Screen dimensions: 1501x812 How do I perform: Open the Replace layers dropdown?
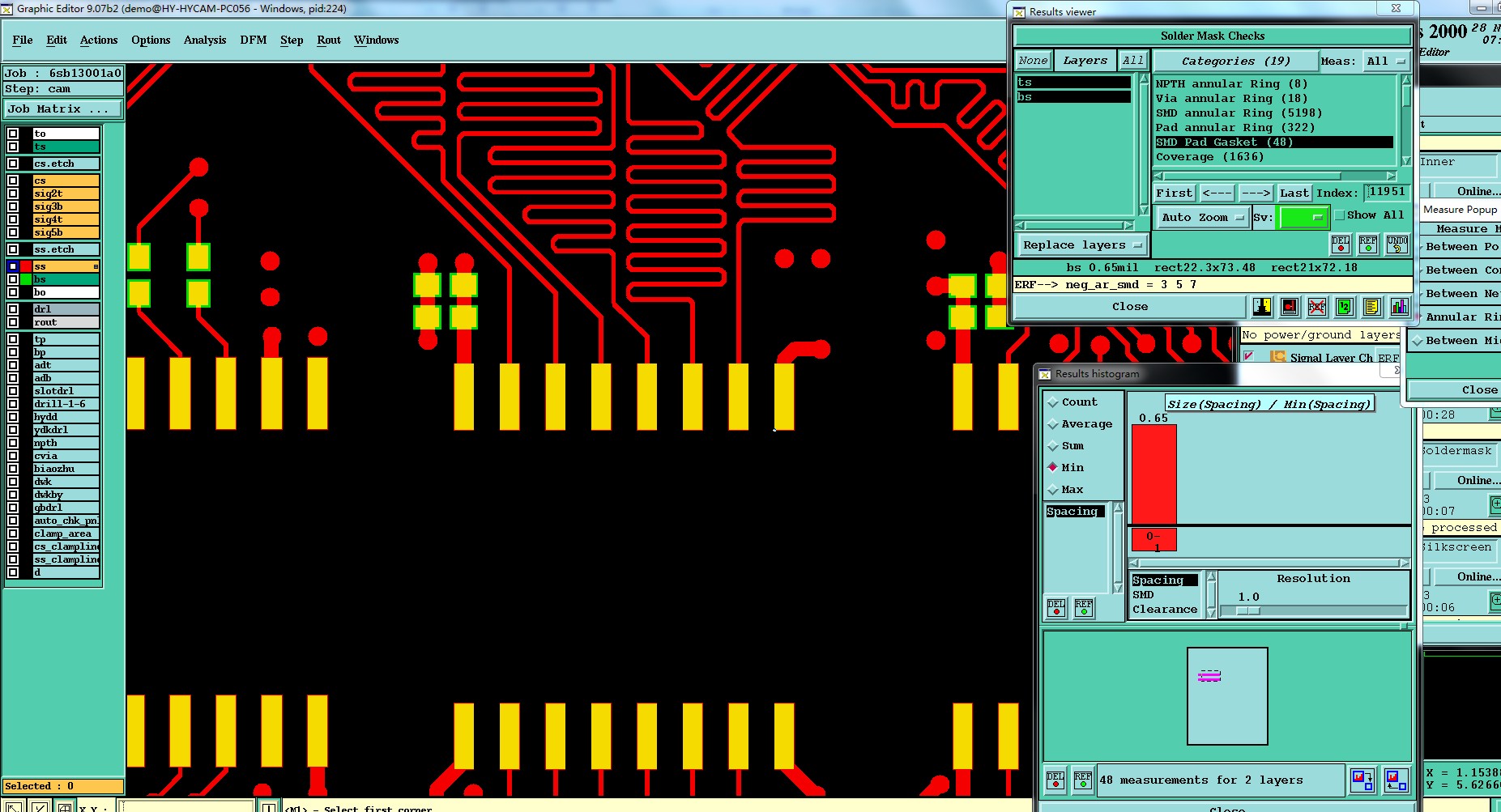click(x=1081, y=245)
